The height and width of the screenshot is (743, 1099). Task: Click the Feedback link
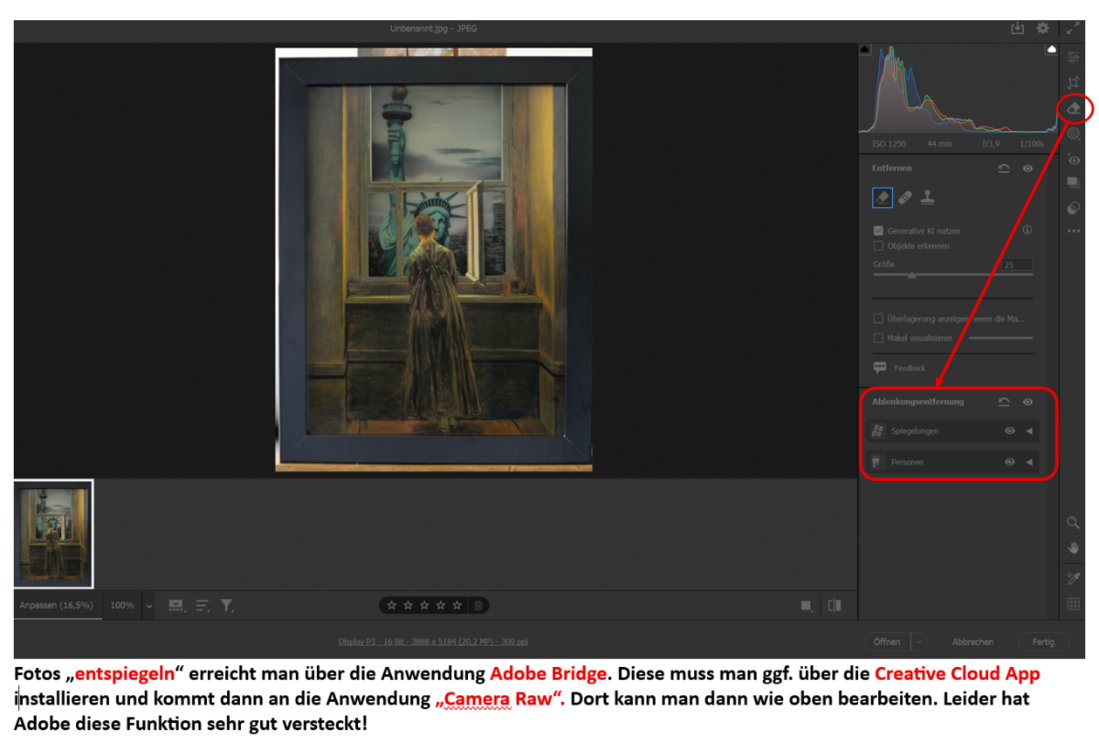coord(910,368)
